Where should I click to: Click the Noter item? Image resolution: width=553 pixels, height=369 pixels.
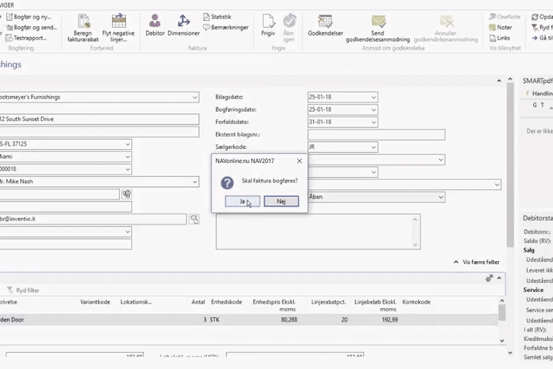coord(500,27)
